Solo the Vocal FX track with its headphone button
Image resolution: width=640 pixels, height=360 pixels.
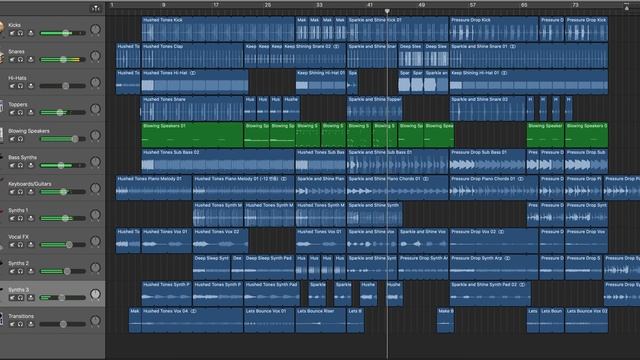point(20,245)
